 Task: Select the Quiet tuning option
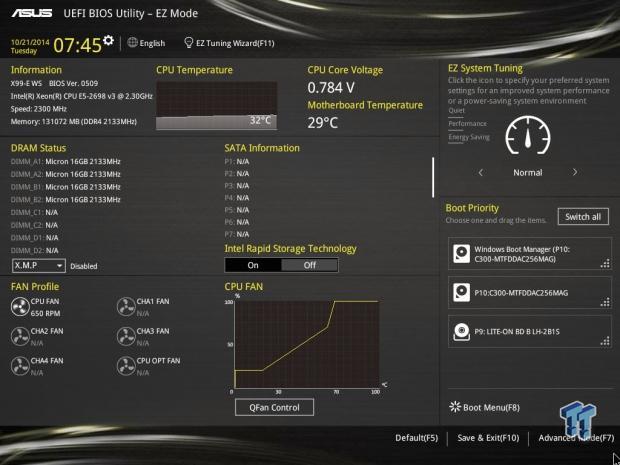coord(456,110)
